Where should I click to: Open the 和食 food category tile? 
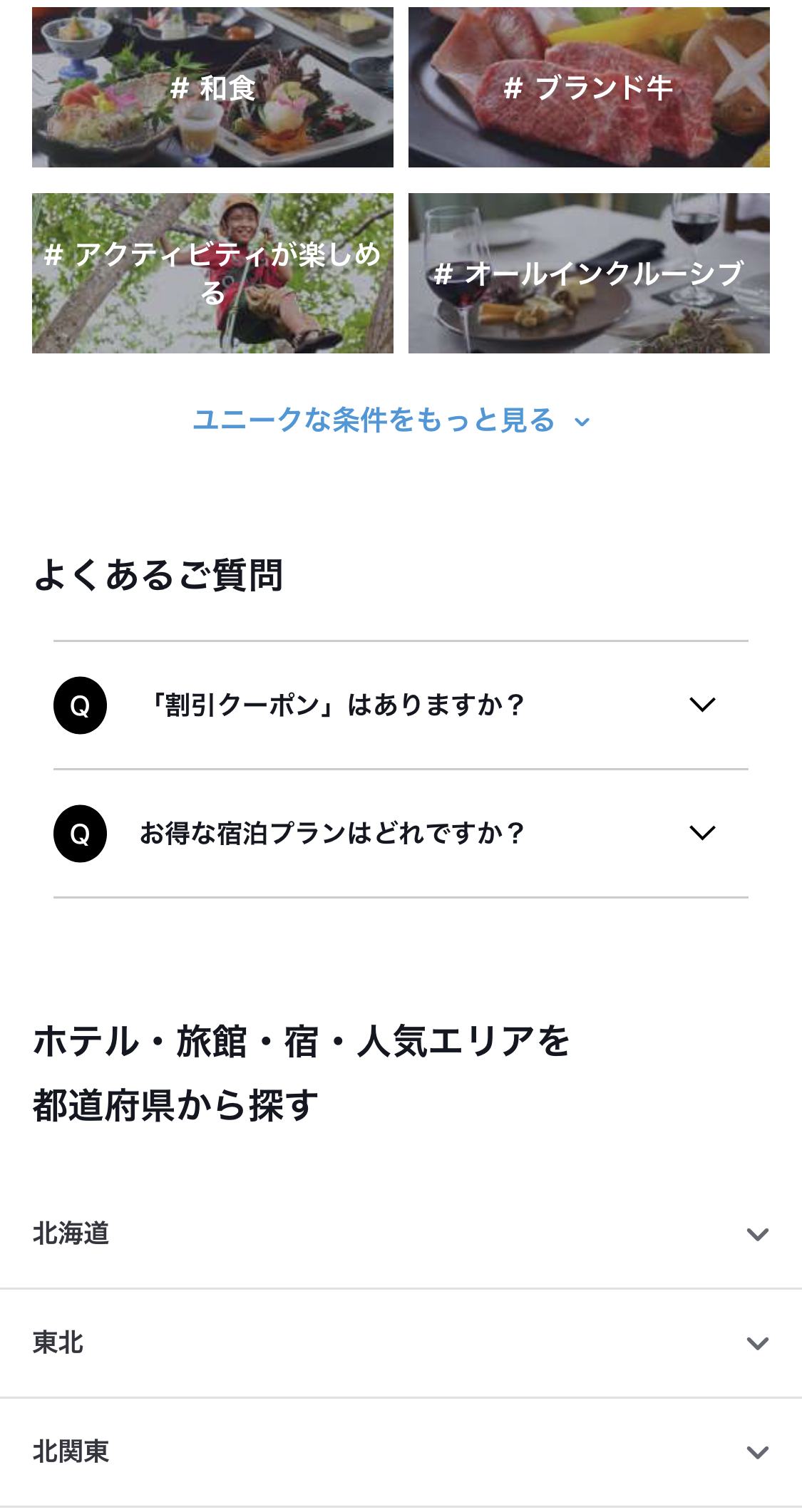pyautogui.click(x=212, y=88)
